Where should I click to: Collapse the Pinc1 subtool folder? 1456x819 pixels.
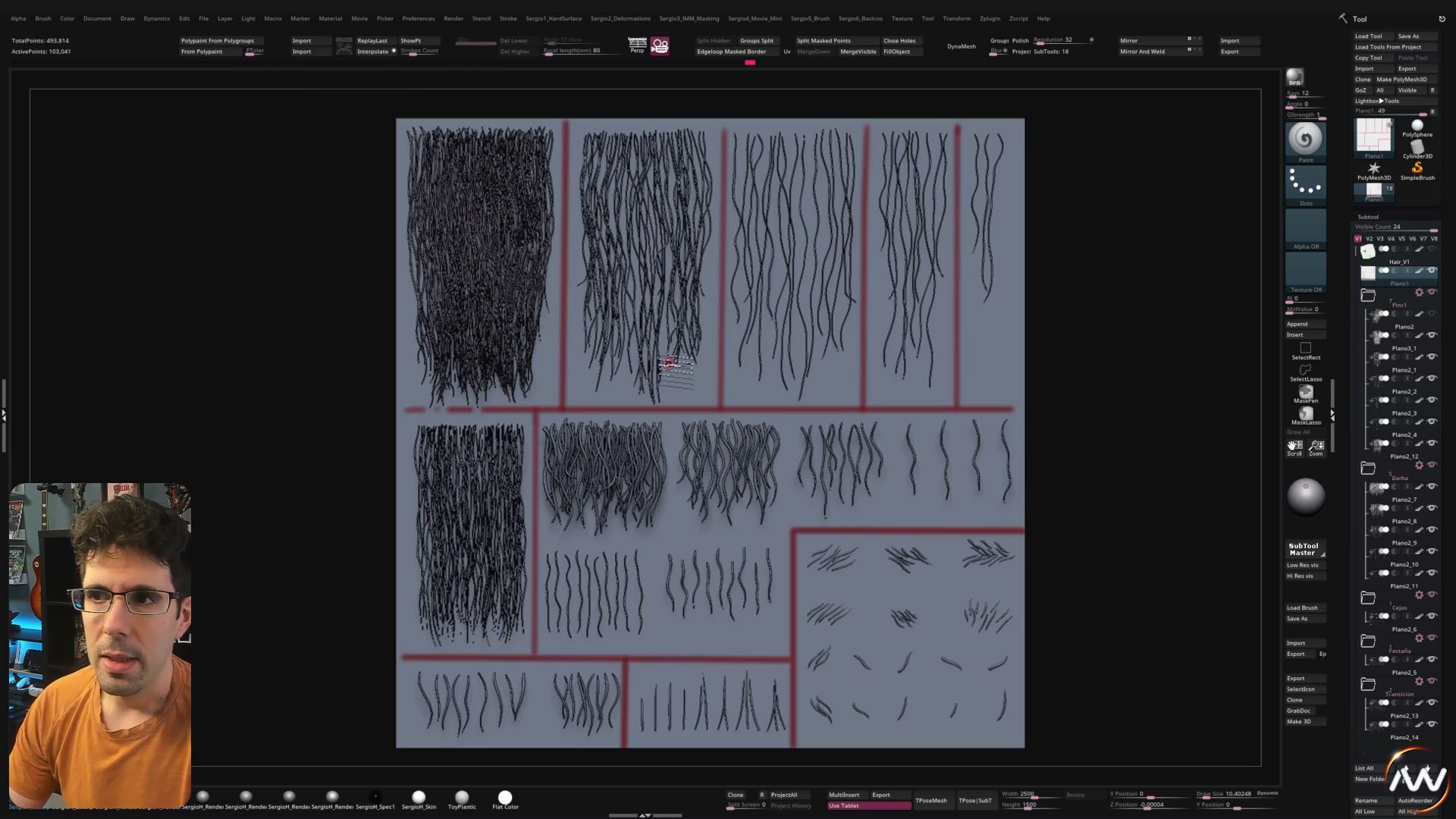[1367, 295]
